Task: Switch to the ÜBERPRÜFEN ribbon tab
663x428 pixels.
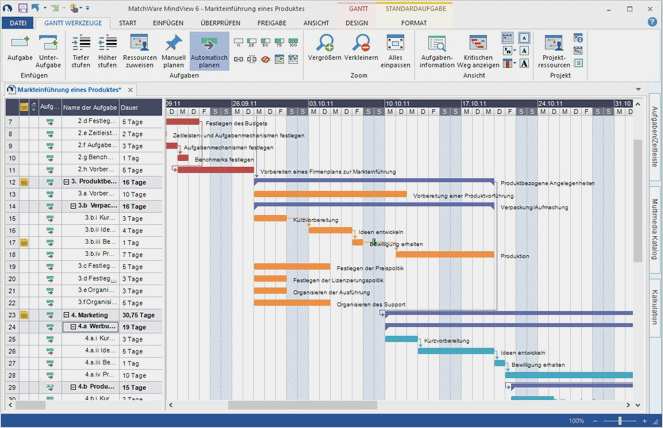Action: coord(220,23)
